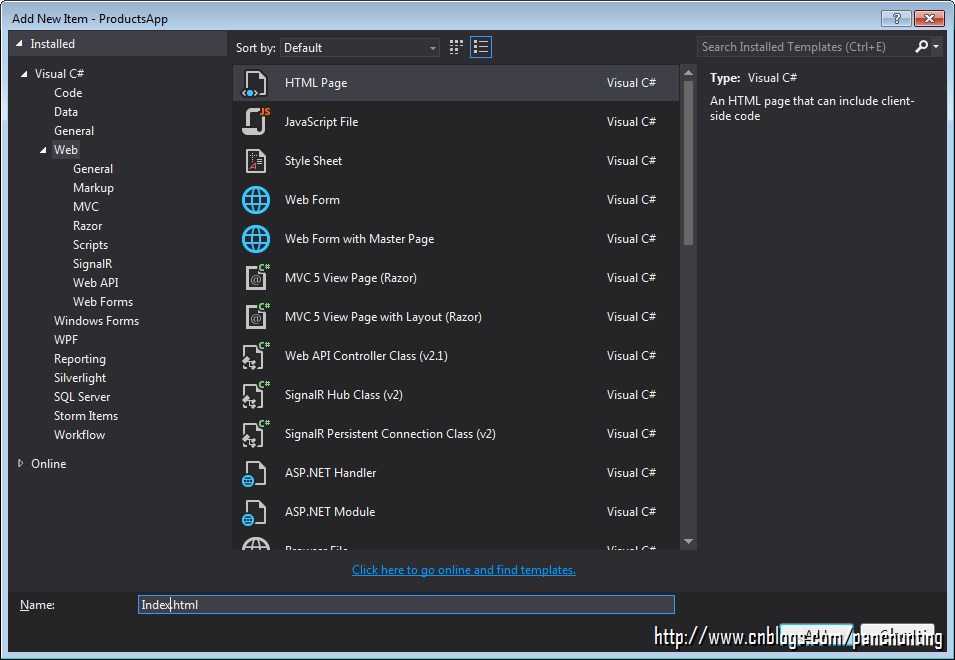Select Workflow category

click(x=79, y=435)
